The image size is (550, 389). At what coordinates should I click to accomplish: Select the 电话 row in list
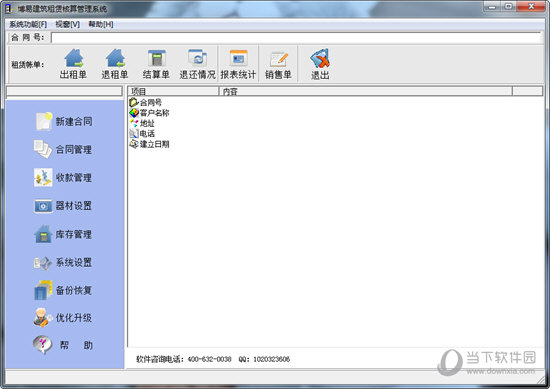tap(142, 134)
